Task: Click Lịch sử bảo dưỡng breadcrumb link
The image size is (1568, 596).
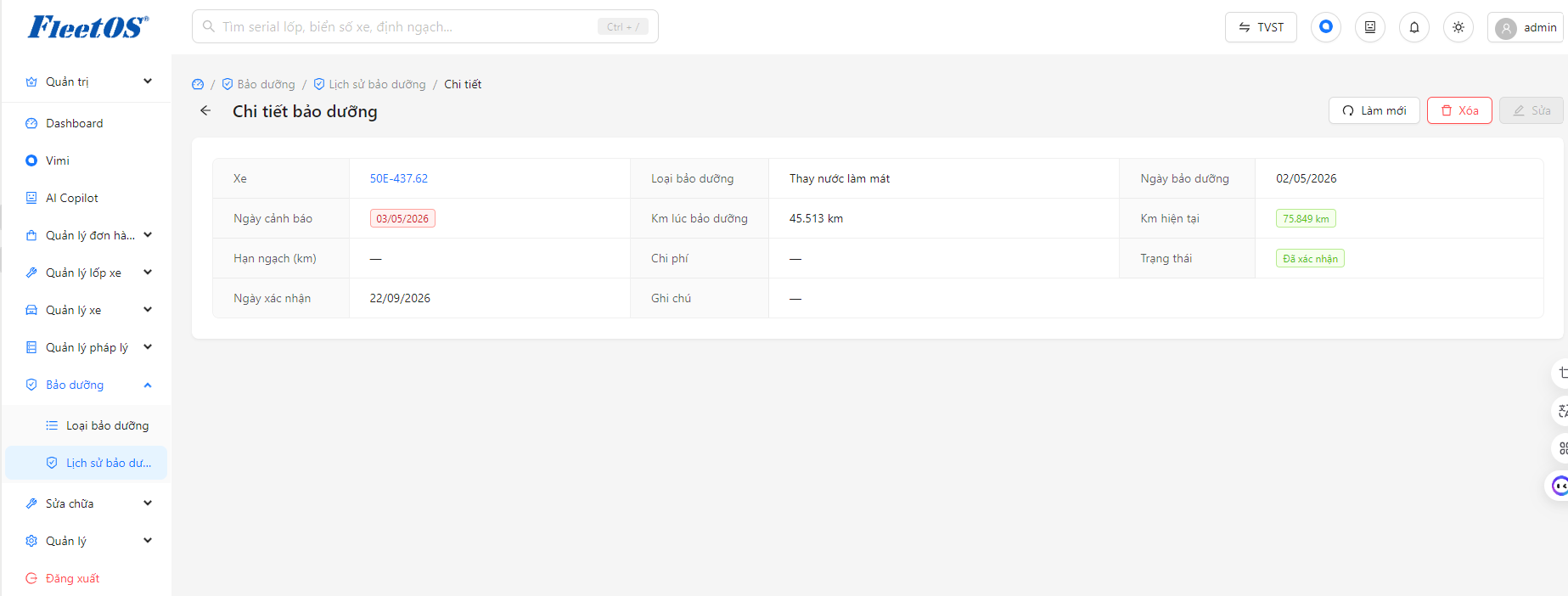Action: click(x=370, y=84)
